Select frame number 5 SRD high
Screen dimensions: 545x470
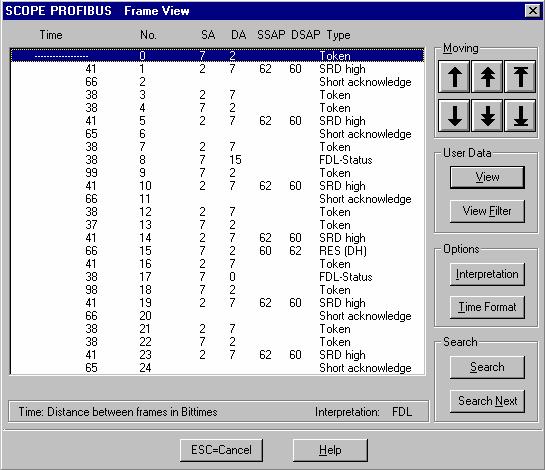(217, 121)
